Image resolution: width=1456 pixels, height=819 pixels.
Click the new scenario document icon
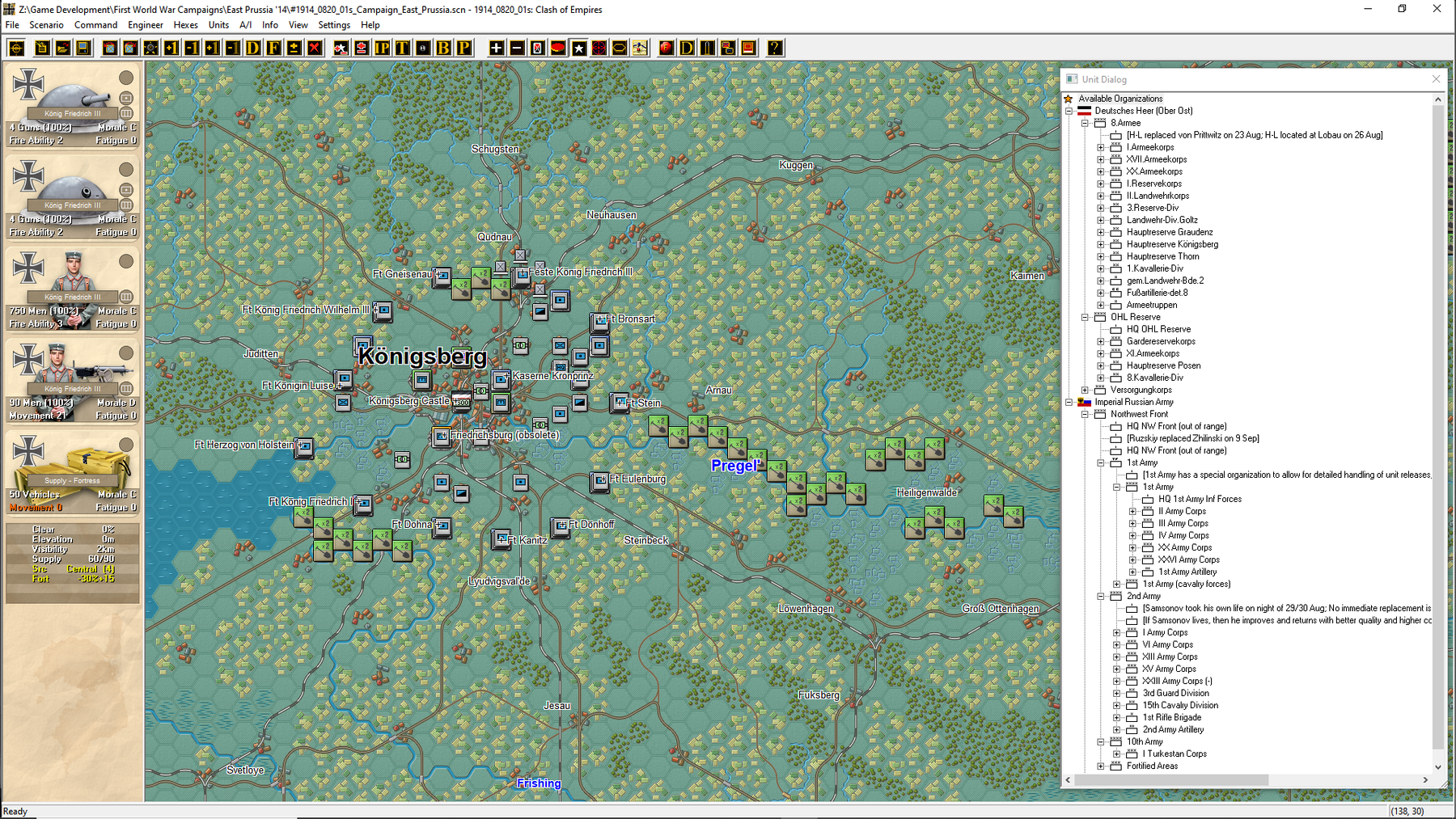[x=41, y=48]
